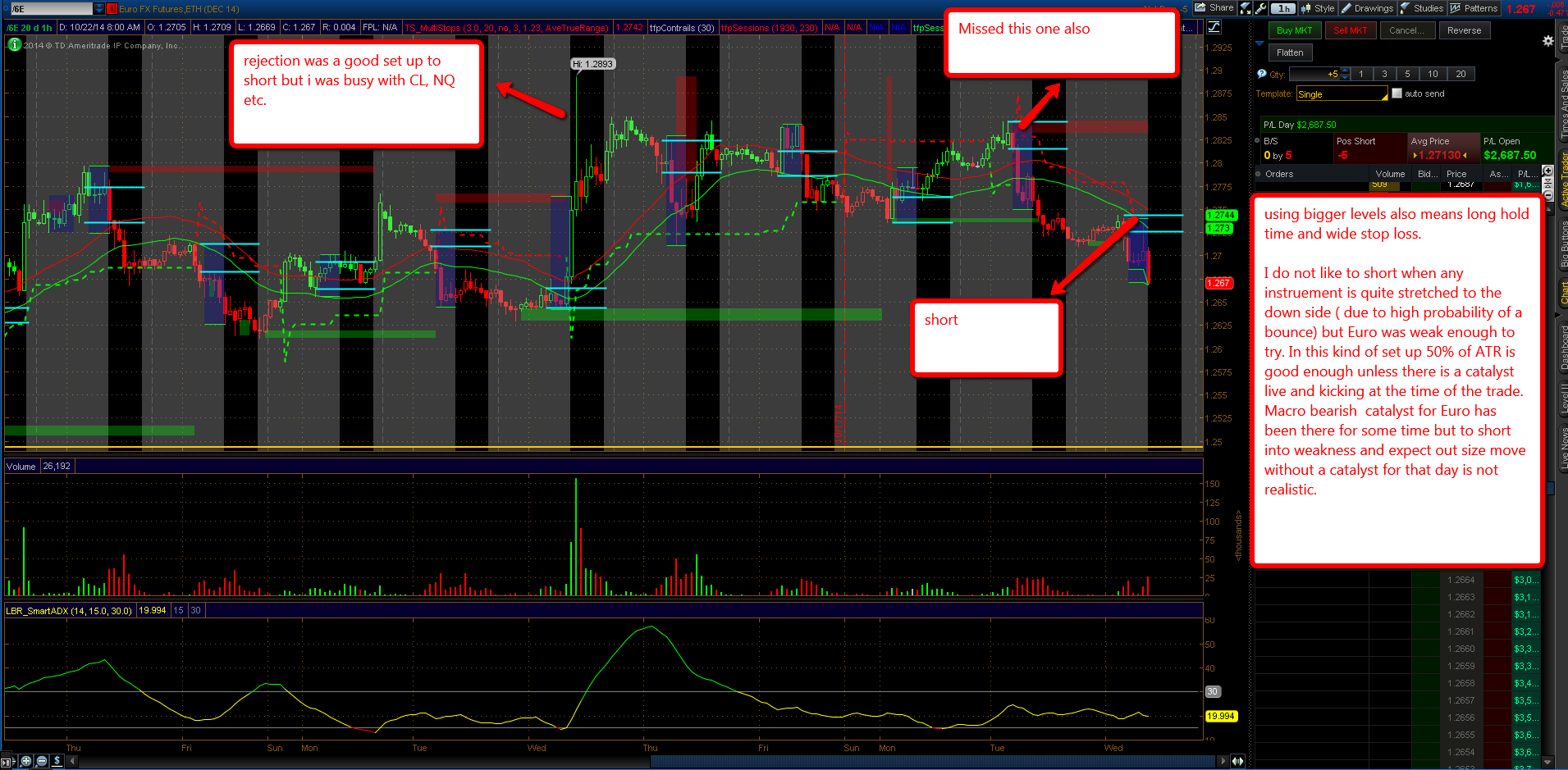This screenshot has height=770, width=1568.
Task: Open chart settings wrench icon
Action: pos(1261,8)
